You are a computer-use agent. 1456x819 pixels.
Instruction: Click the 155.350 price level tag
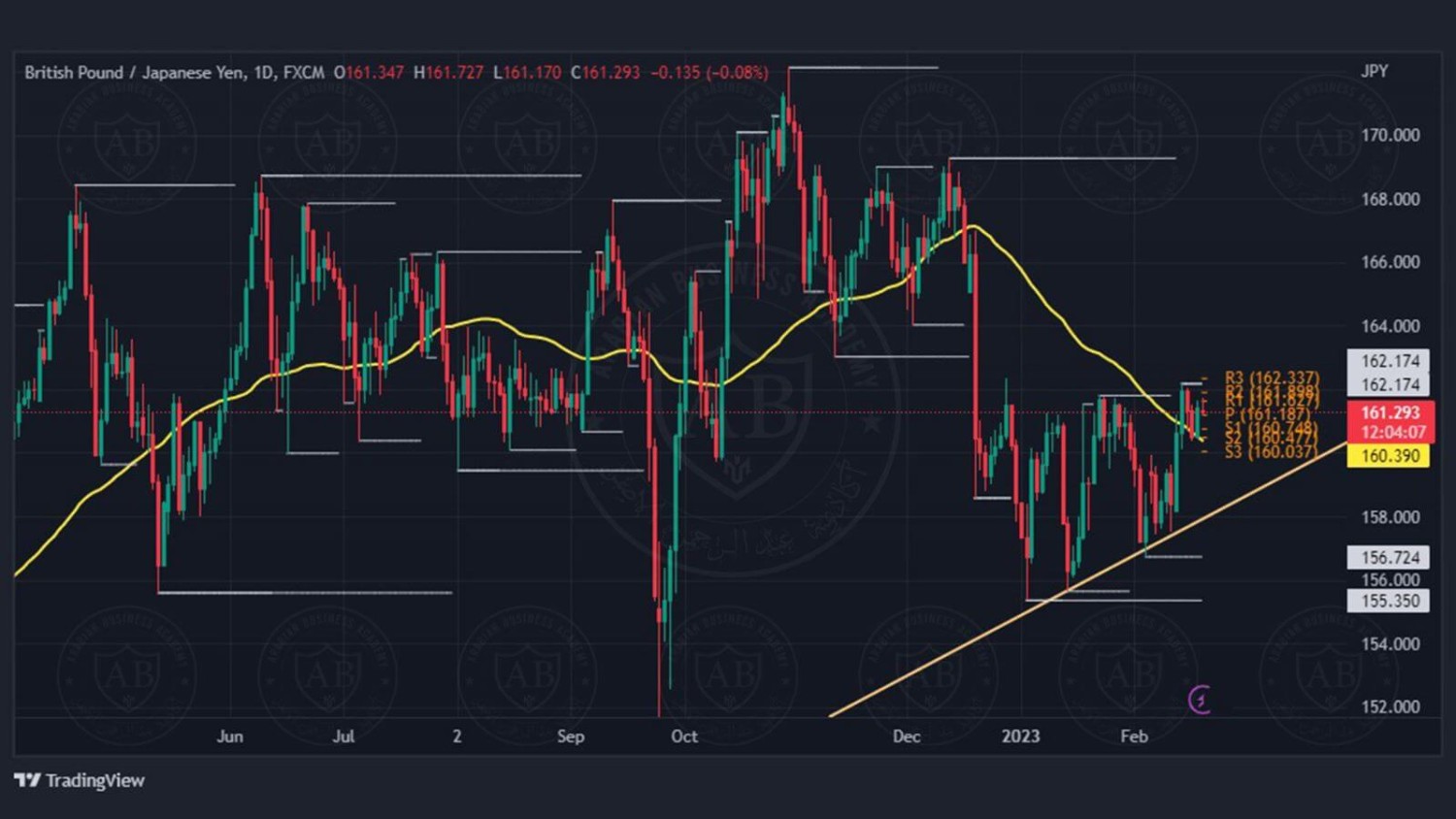tap(1389, 601)
